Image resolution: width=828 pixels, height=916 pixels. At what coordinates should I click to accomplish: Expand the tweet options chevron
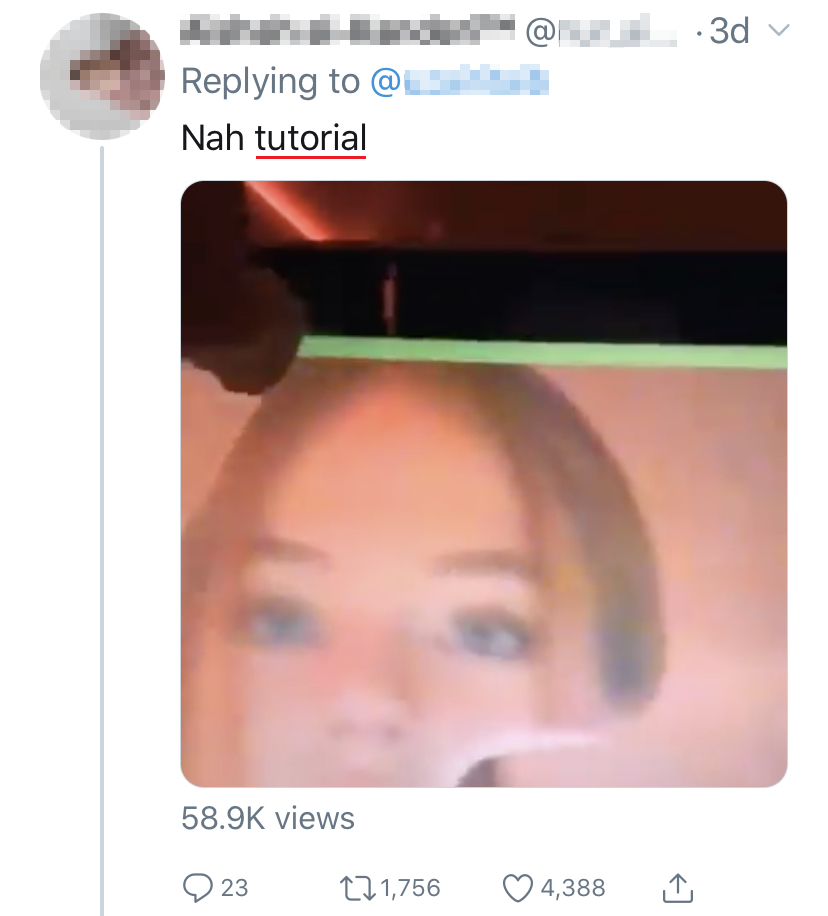tap(778, 32)
